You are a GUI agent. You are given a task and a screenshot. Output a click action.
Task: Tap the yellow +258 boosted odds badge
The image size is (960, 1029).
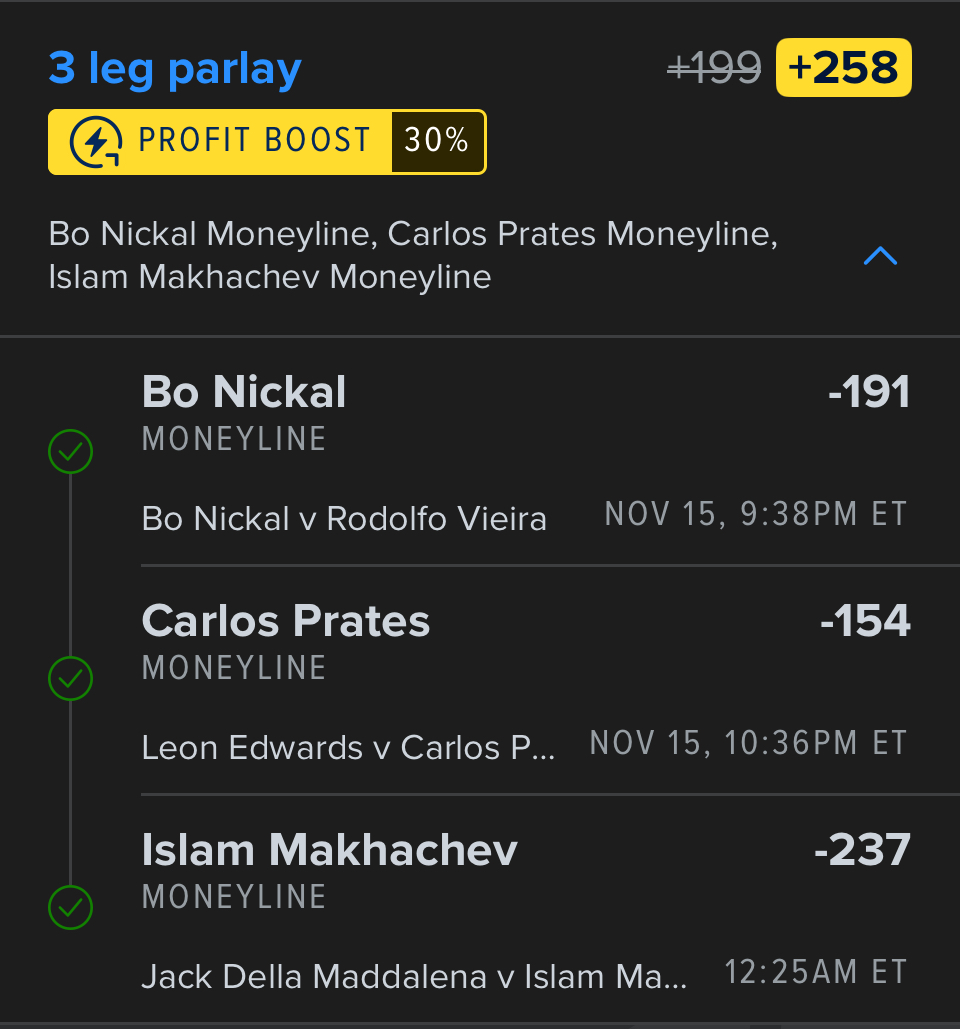click(843, 68)
